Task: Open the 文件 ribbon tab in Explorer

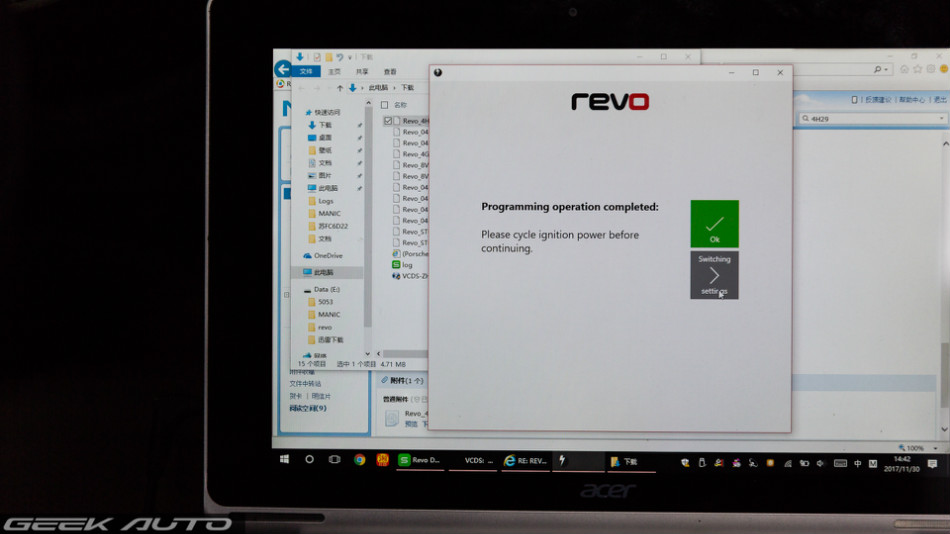Action: (x=306, y=72)
